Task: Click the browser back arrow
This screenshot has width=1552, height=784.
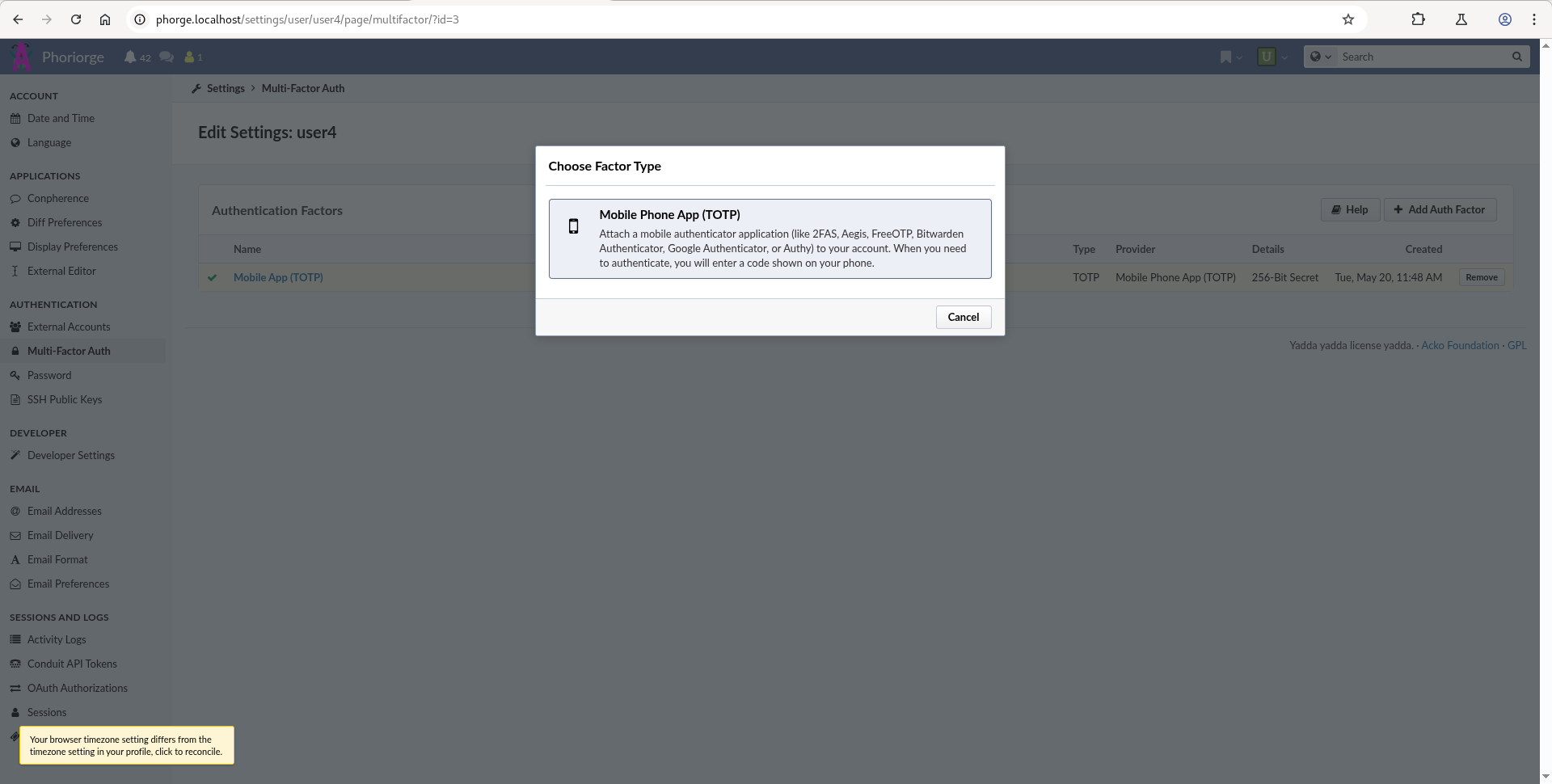Action: click(x=18, y=19)
